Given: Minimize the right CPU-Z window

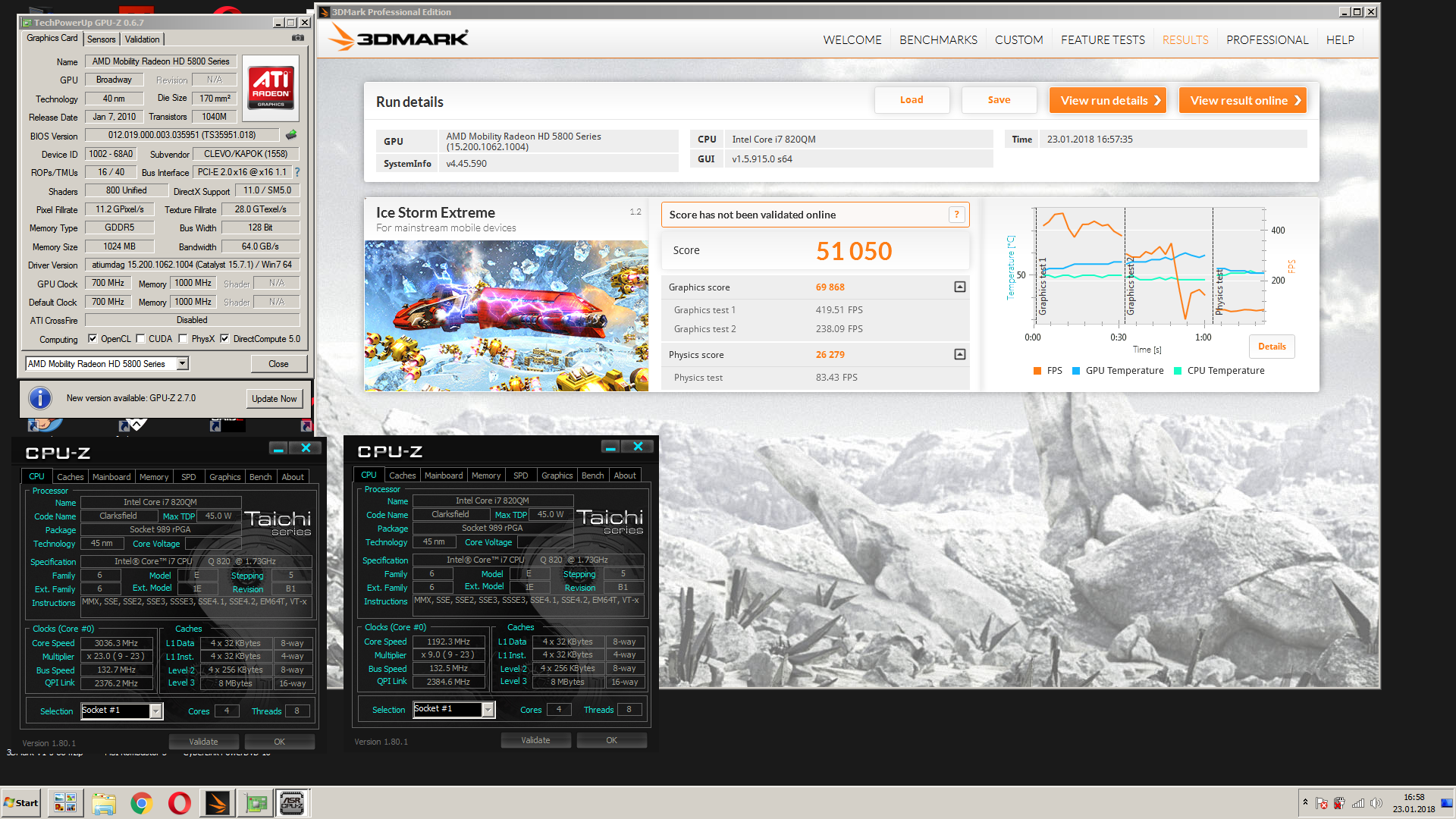Looking at the screenshot, I should point(610,447).
